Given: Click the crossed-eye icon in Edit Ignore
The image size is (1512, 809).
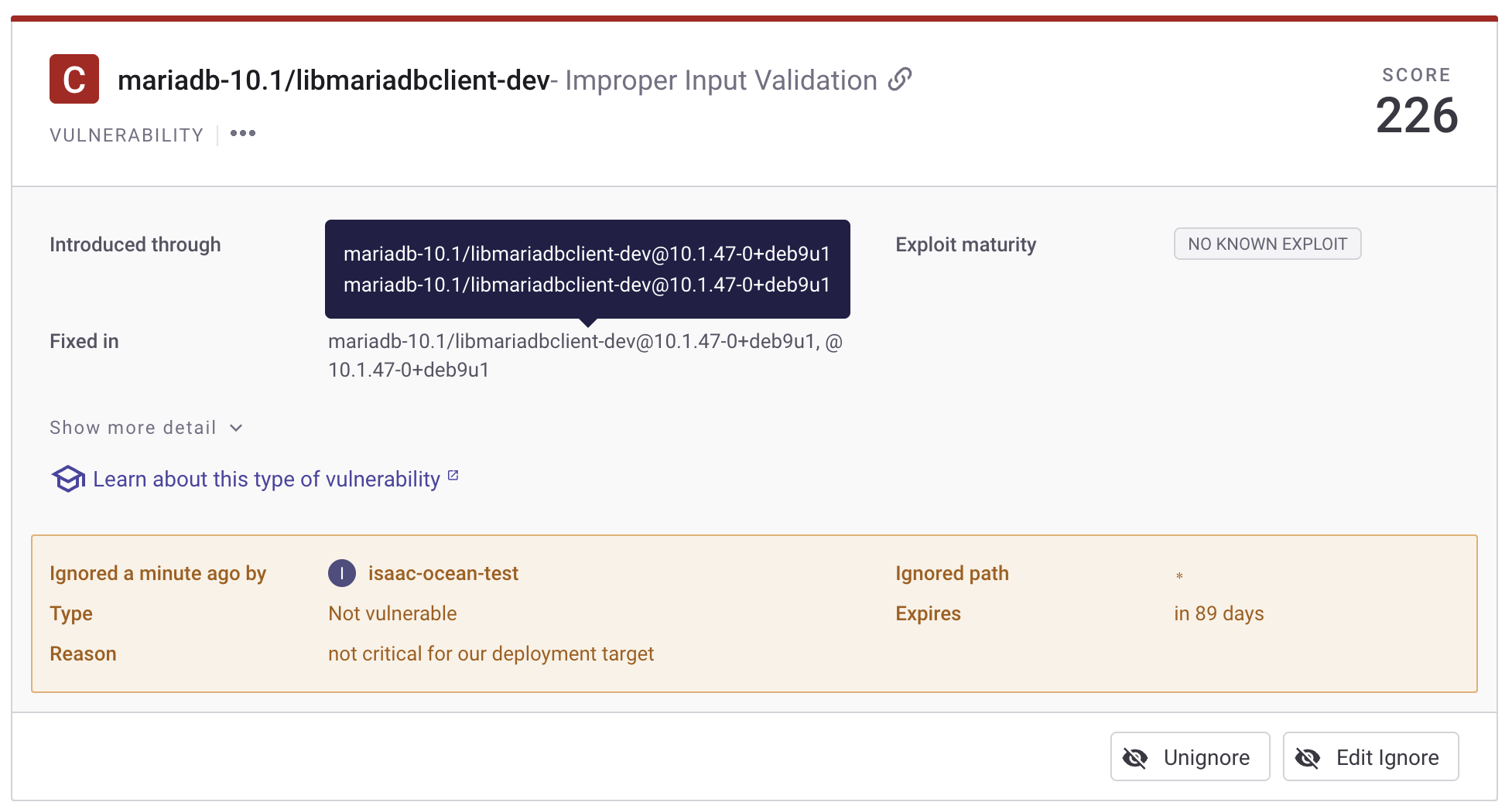Looking at the screenshot, I should click(x=1308, y=757).
